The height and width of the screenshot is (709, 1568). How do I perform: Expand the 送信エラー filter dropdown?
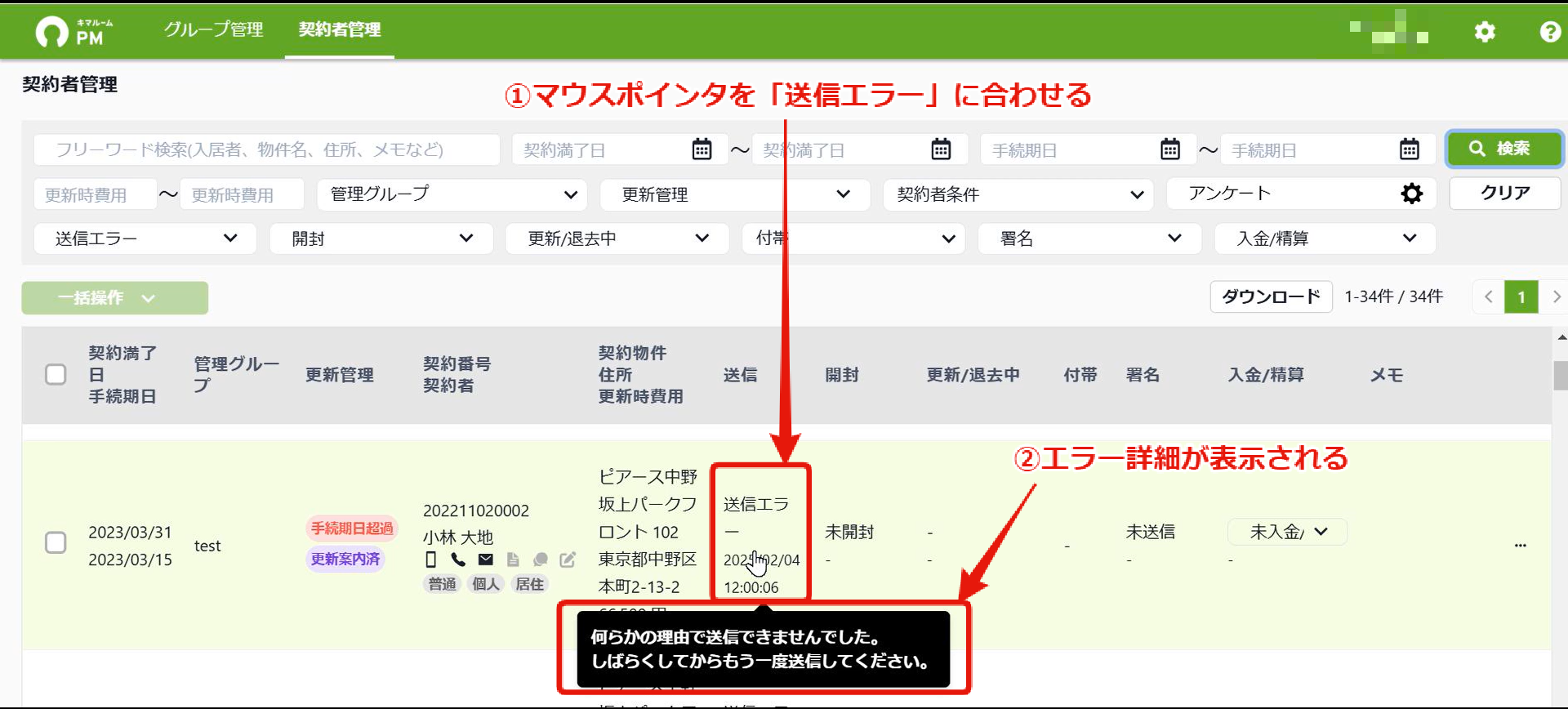(x=145, y=239)
